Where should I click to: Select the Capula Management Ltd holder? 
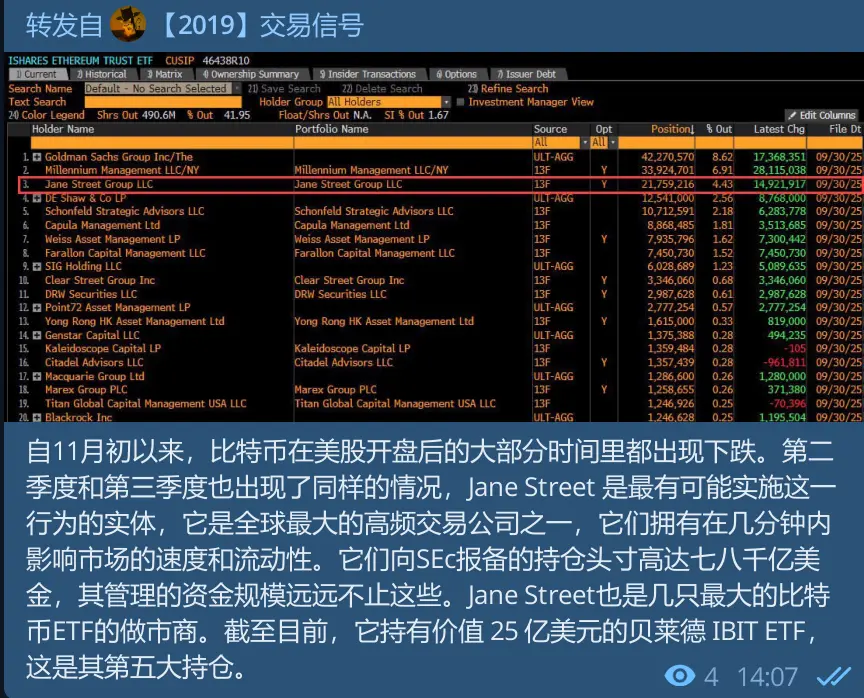point(102,225)
